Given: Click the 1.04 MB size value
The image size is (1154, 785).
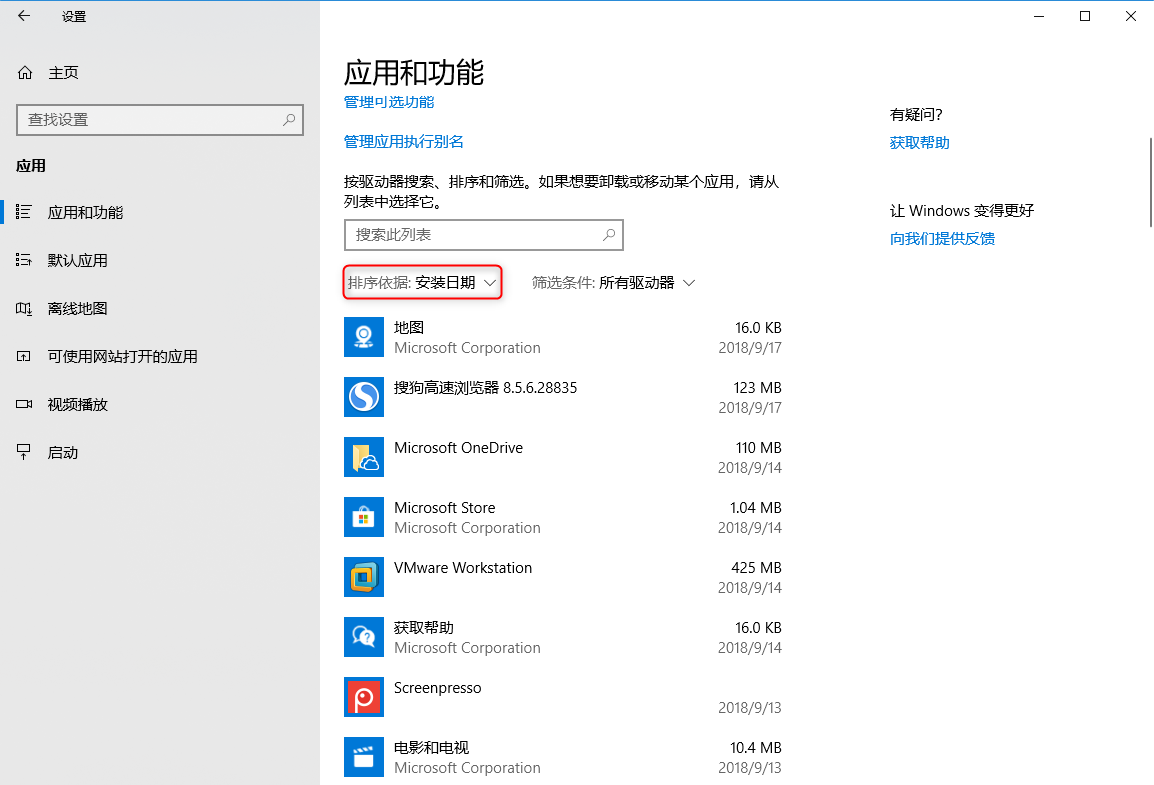Looking at the screenshot, I should click(x=755, y=508).
